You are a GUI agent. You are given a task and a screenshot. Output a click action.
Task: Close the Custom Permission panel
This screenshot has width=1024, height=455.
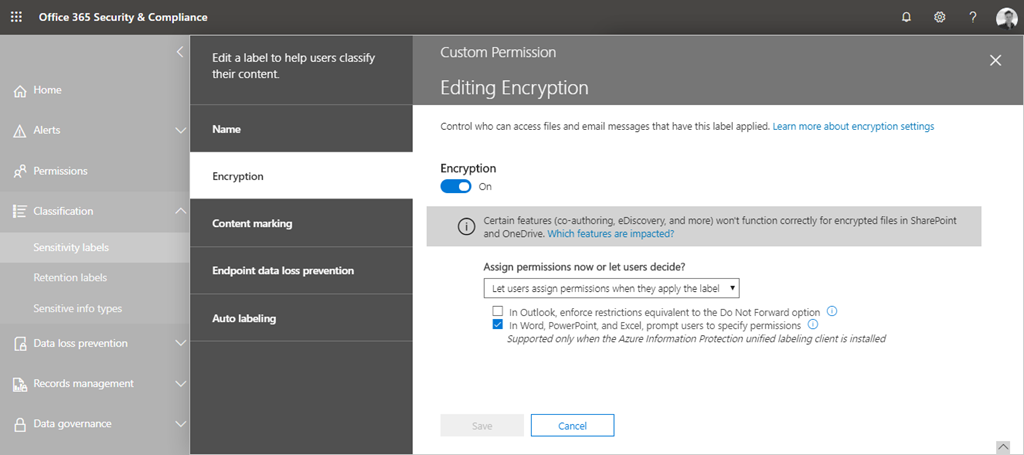click(x=995, y=60)
